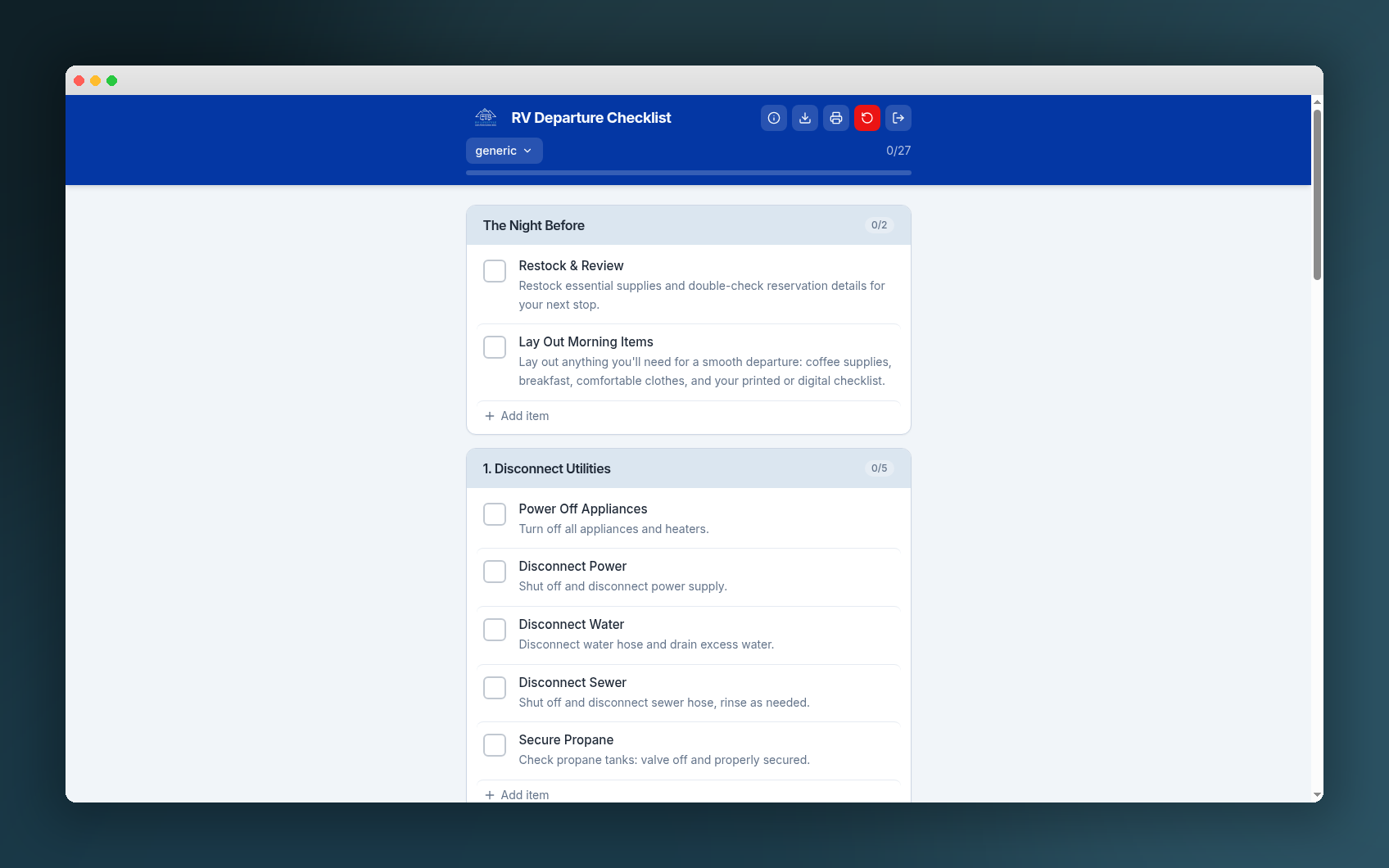Click the plus icon under The Night Before
1389x868 pixels.
click(490, 416)
